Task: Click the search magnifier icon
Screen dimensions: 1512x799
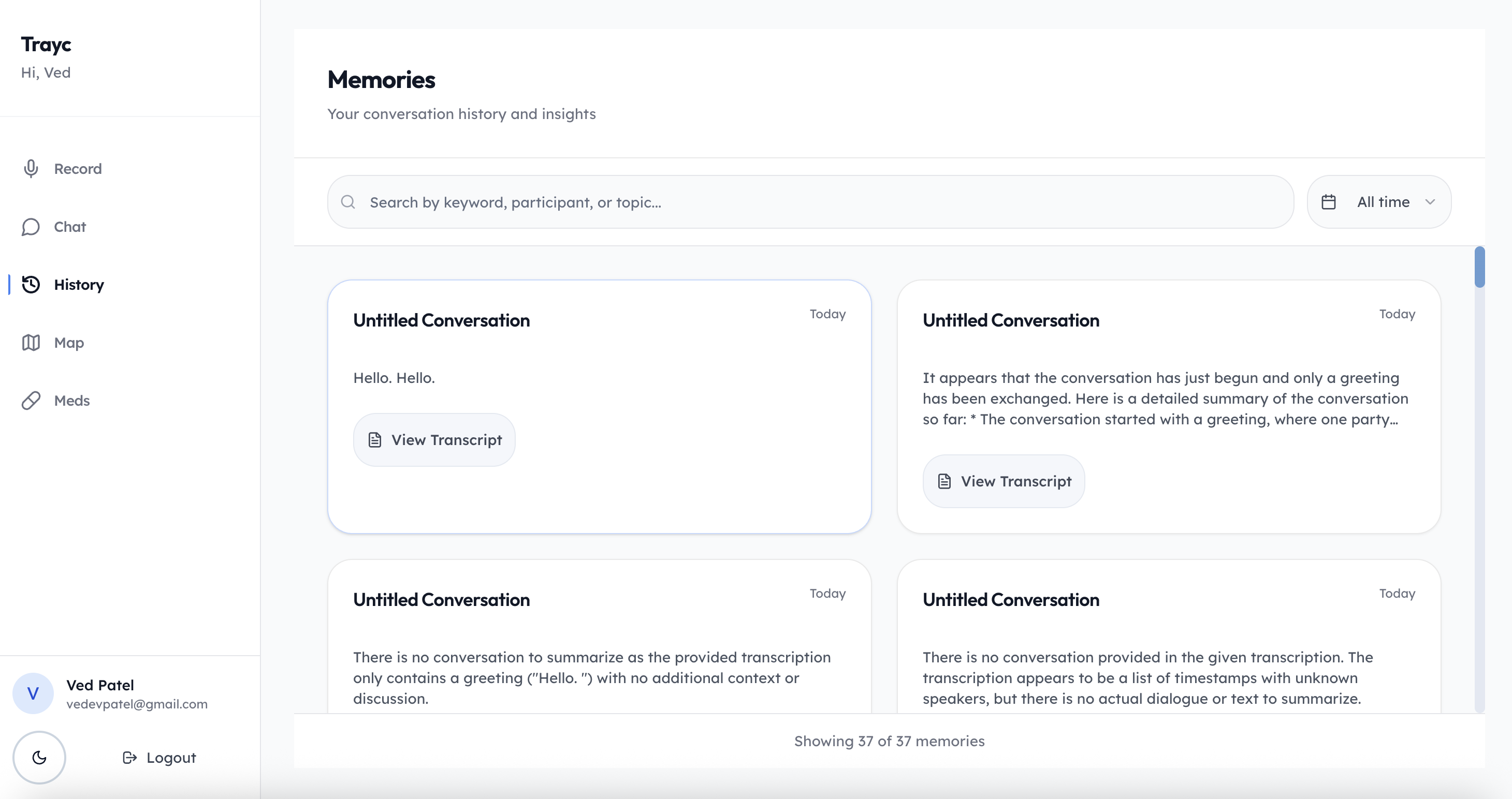Action: pos(348,202)
